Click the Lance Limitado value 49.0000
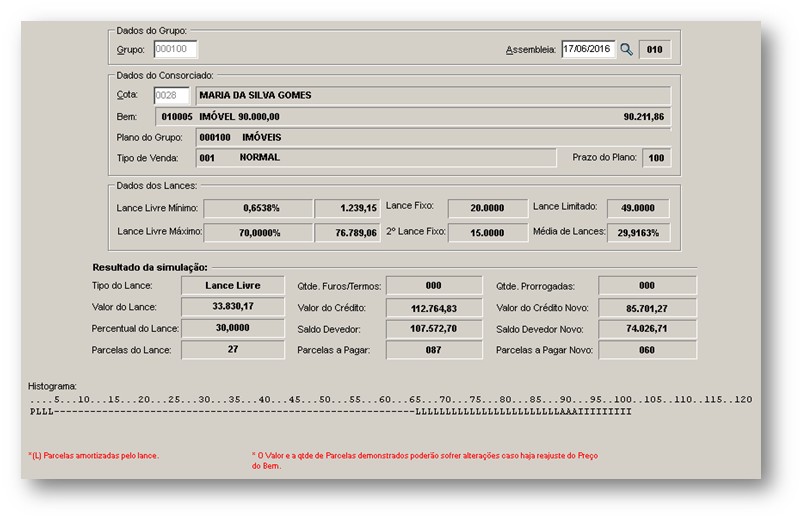803x521 pixels. click(638, 208)
